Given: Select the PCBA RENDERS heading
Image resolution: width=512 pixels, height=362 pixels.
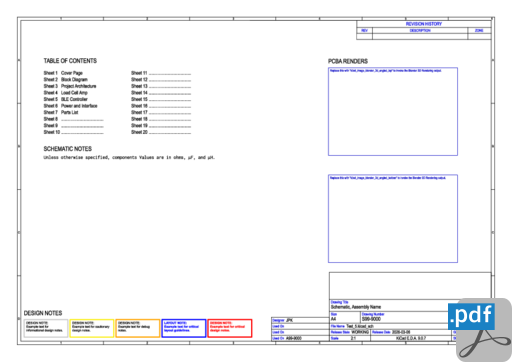Looking at the screenshot, I should point(348,61).
